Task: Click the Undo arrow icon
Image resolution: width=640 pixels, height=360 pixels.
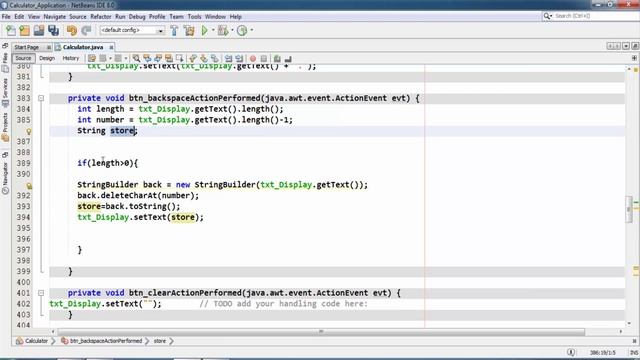Action: (x=72, y=31)
